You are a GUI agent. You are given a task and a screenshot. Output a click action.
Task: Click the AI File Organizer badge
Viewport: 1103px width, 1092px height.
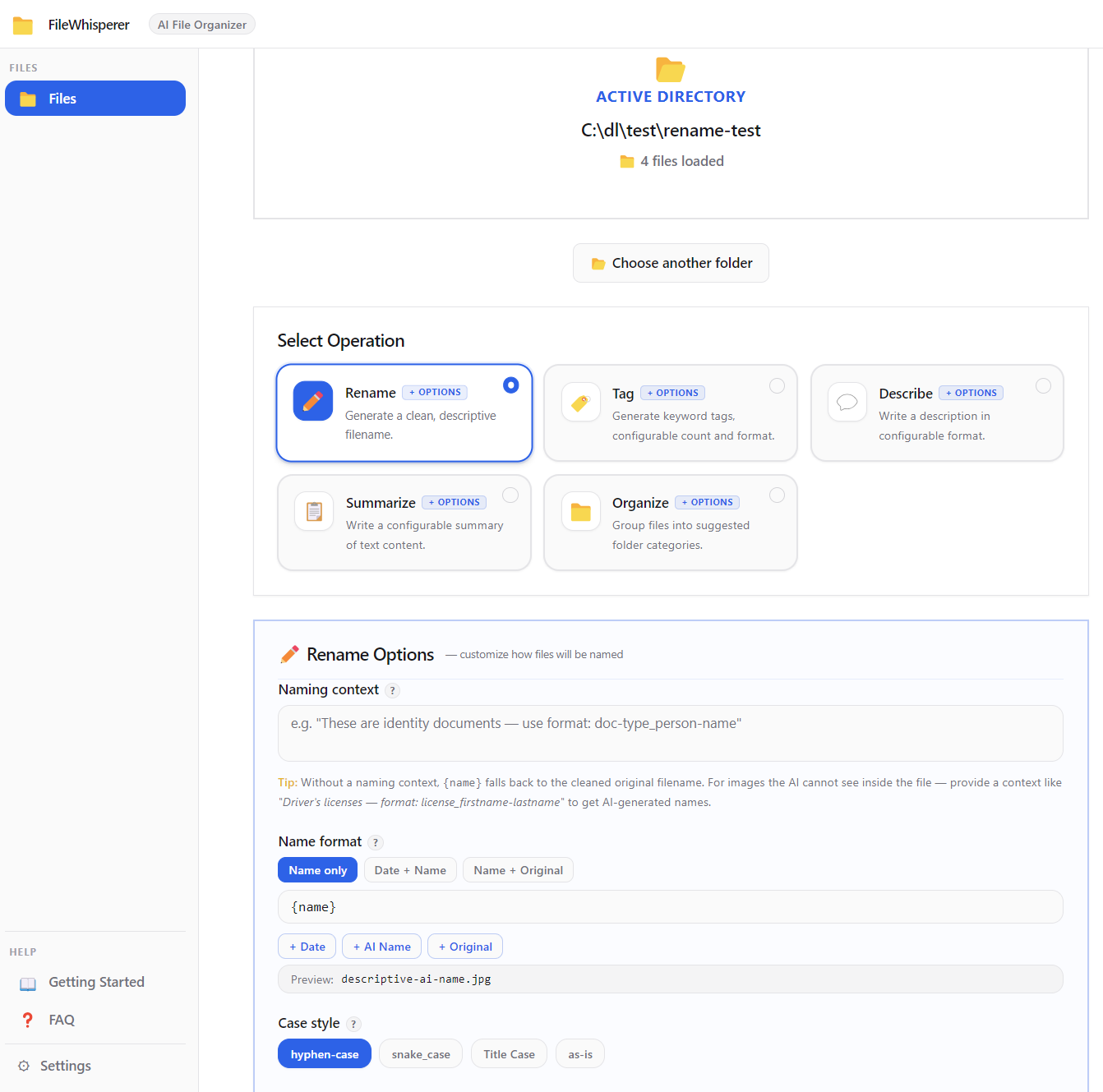[x=202, y=25]
